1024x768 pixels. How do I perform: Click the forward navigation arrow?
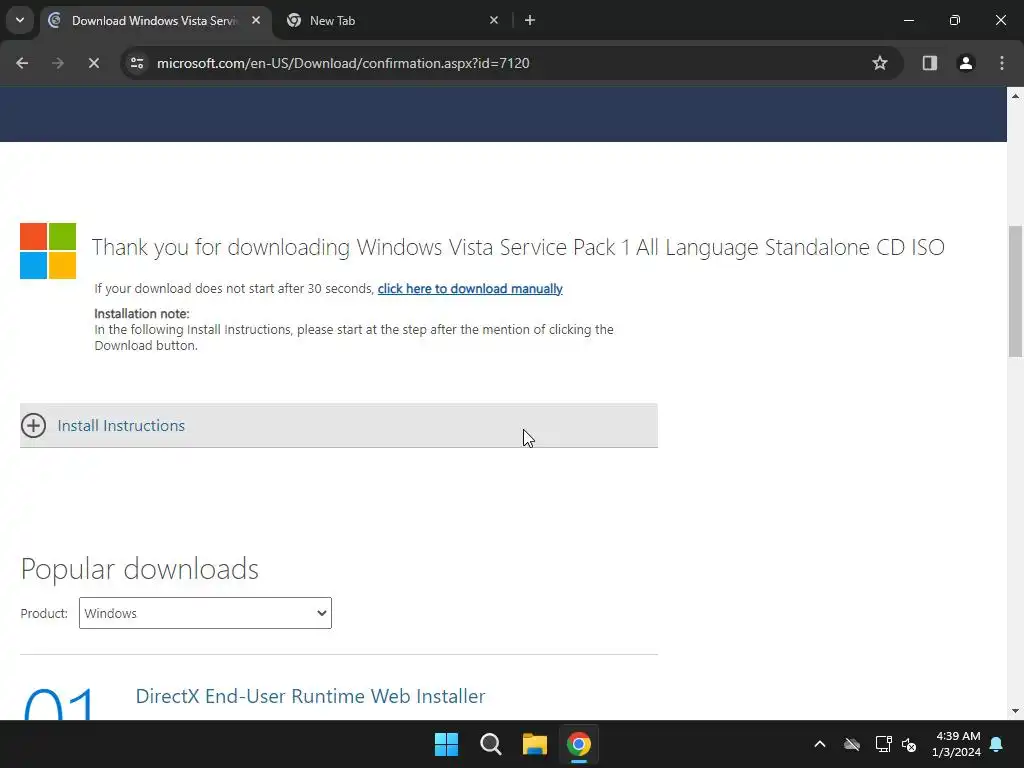[x=58, y=63]
